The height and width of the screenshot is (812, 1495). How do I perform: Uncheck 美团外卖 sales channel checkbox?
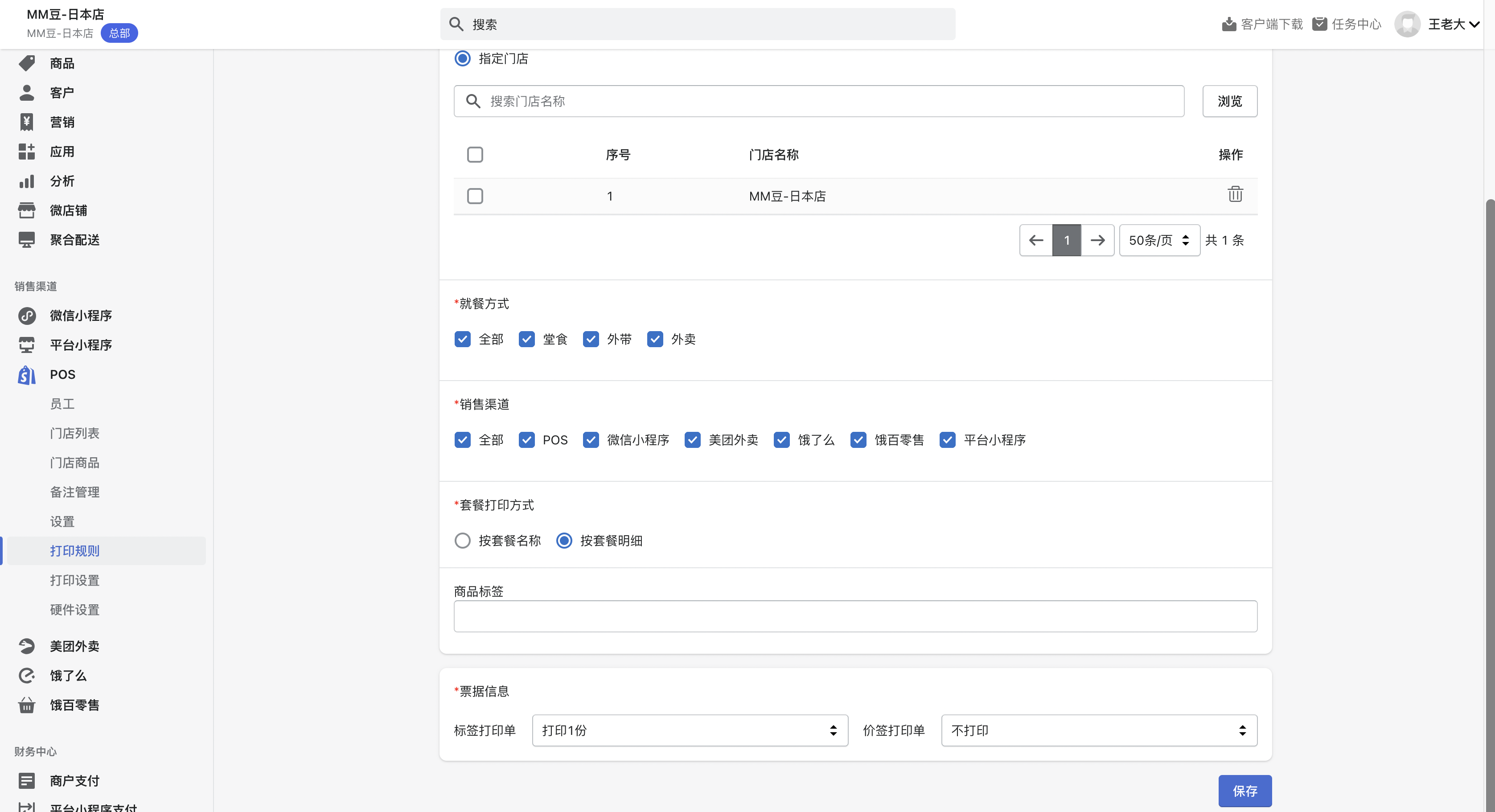click(692, 440)
